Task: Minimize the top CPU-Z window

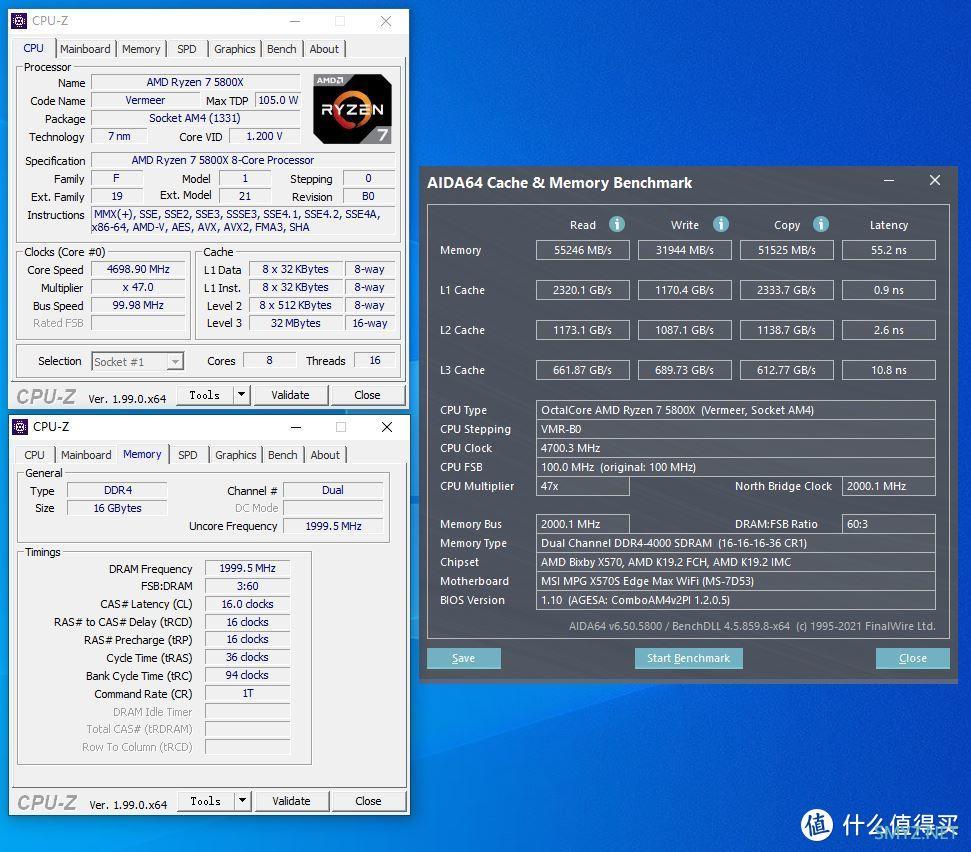Action: coord(295,21)
